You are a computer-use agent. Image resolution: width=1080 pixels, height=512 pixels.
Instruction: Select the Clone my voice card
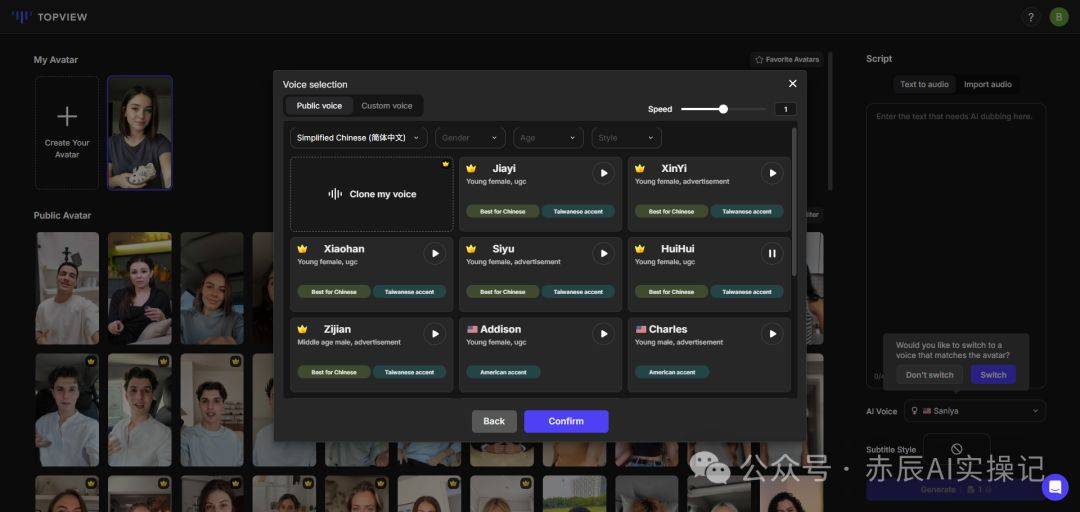click(372, 194)
